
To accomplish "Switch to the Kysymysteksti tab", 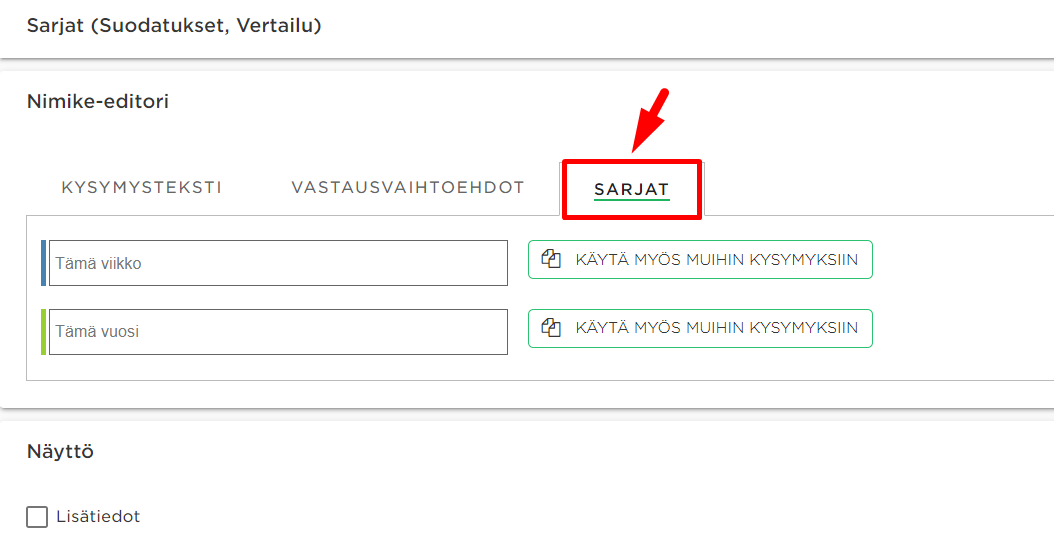I will pos(142,187).
